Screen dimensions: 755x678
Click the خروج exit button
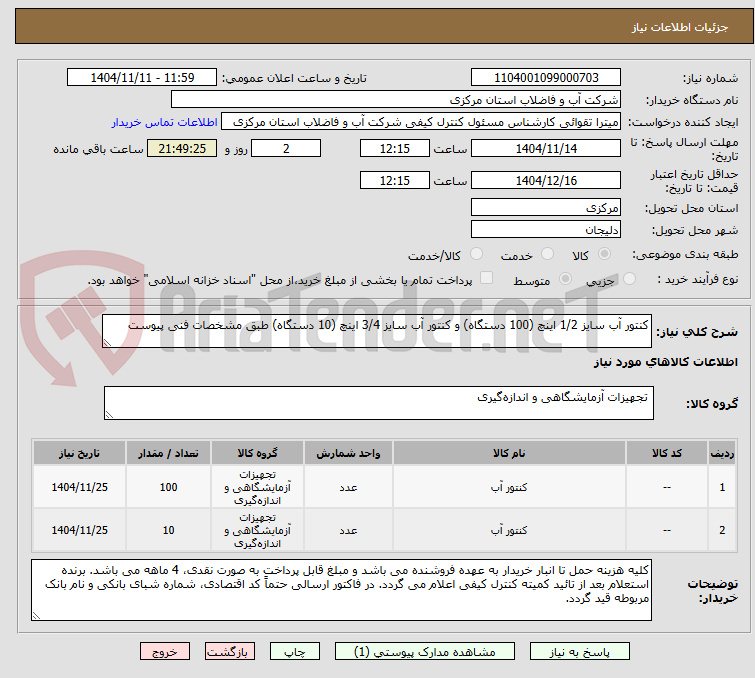coord(165,652)
